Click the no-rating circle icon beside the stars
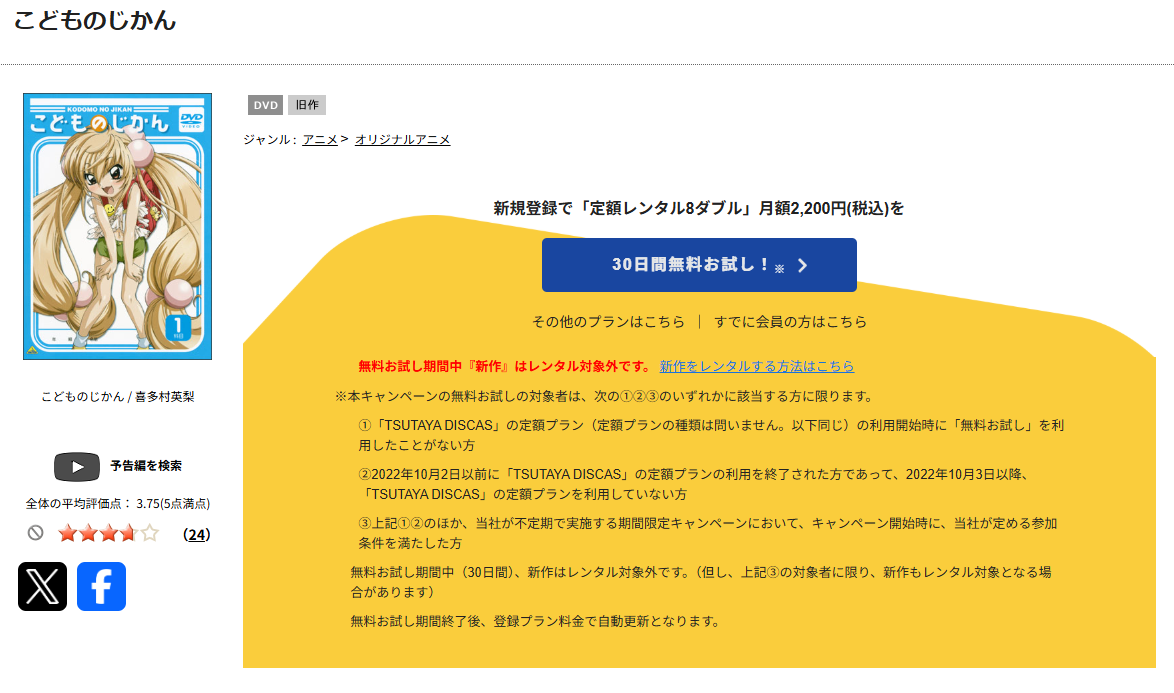The width and height of the screenshot is (1174, 693). coord(35,533)
